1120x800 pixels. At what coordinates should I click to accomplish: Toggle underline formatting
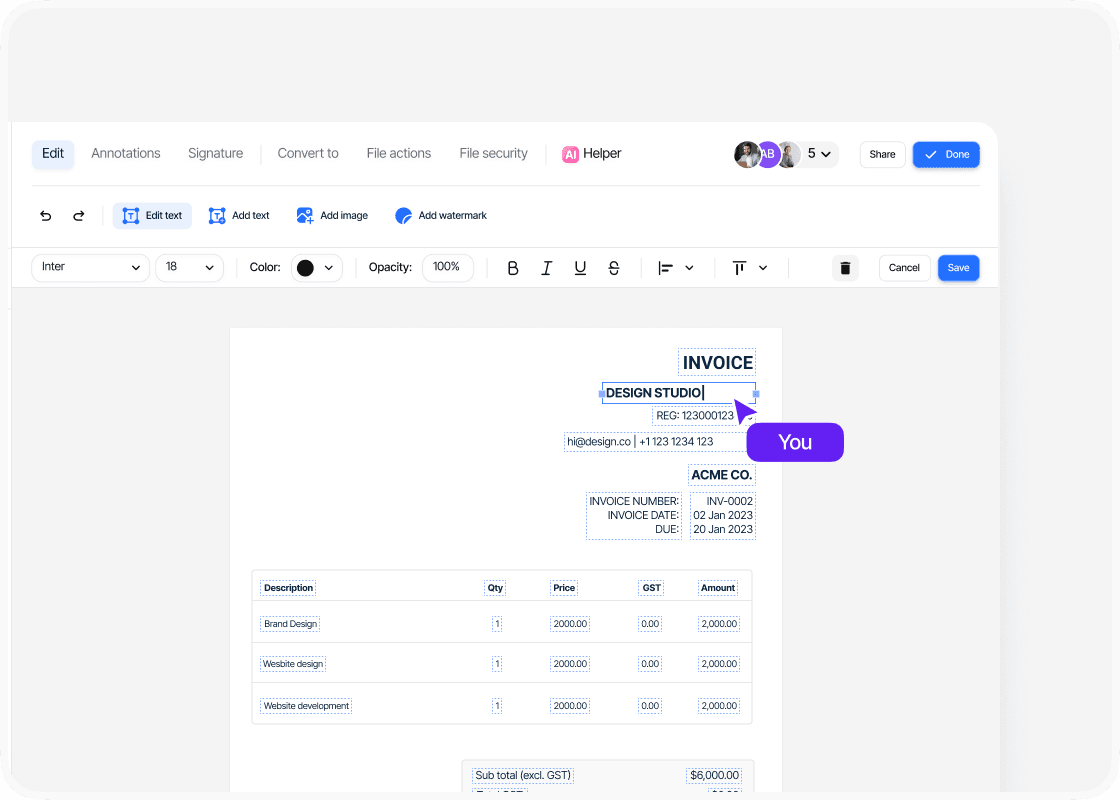point(580,268)
